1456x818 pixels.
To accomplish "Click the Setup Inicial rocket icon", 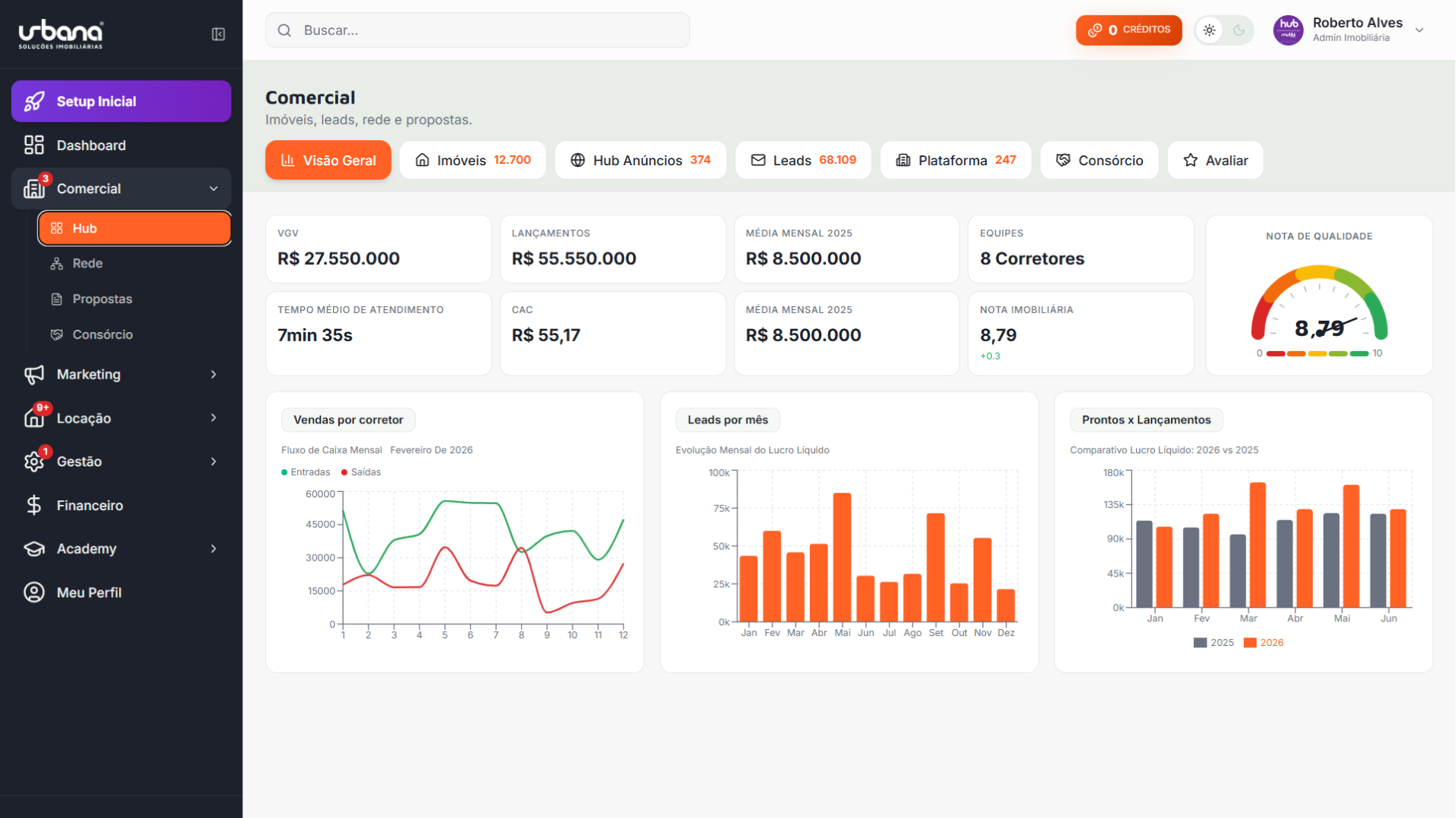I will click(34, 101).
